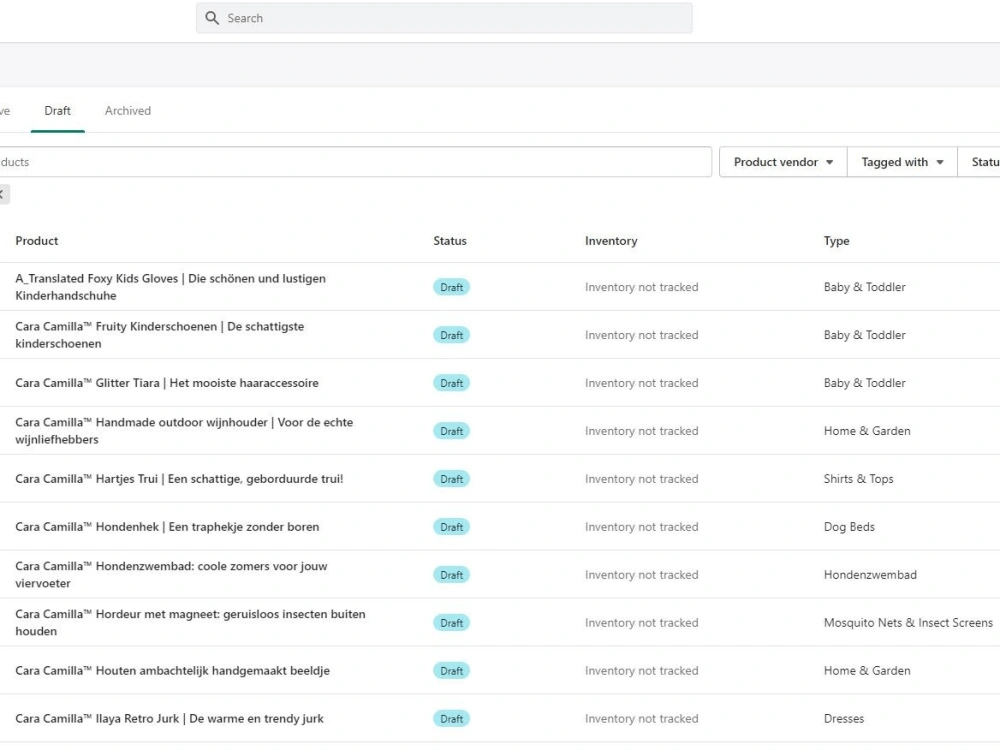
Task: Click Home & Garden type in wijnhouder row
Action: tap(867, 431)
